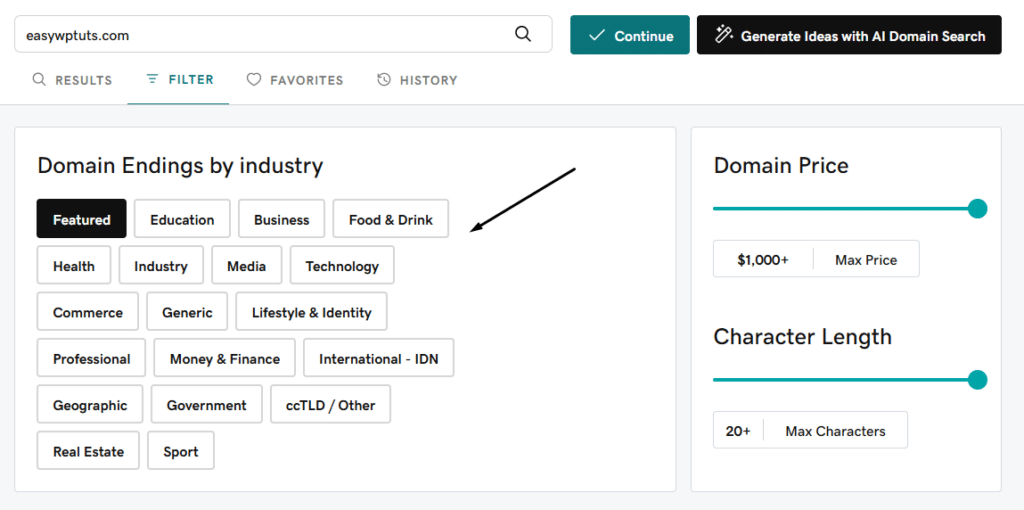Image resolution: width=1024 pixels, height=510 pixels.
Task: Click the filter lines icon
Action: (152, 79)
